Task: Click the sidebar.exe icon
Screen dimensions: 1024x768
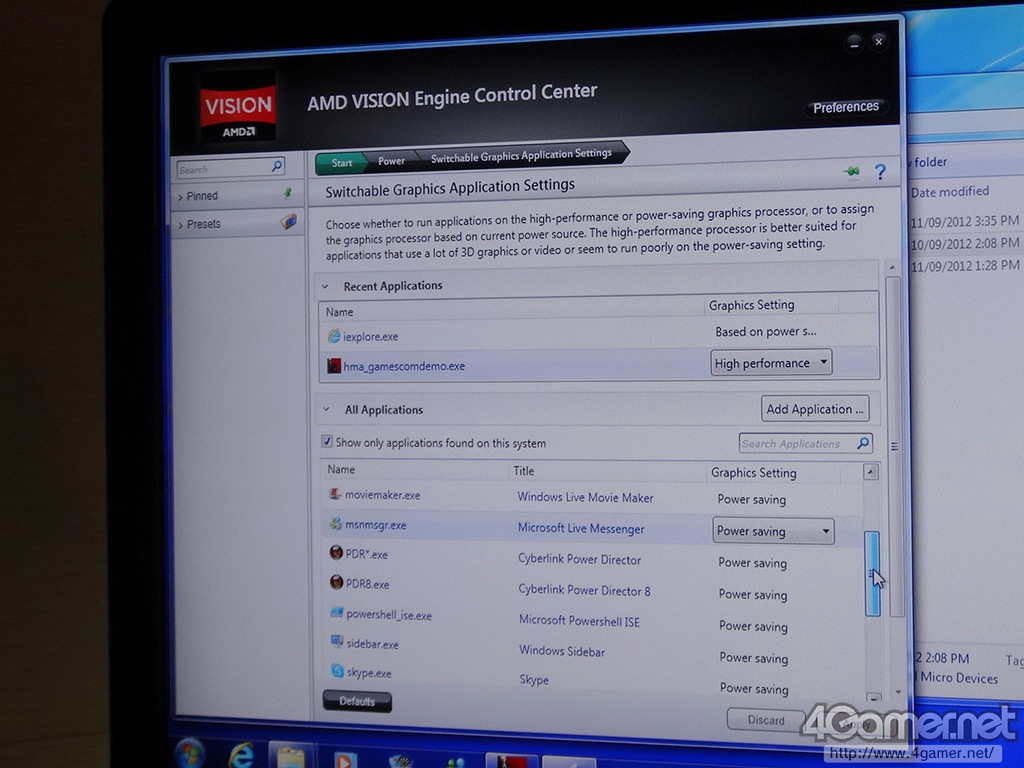Action: pos(337,641)
